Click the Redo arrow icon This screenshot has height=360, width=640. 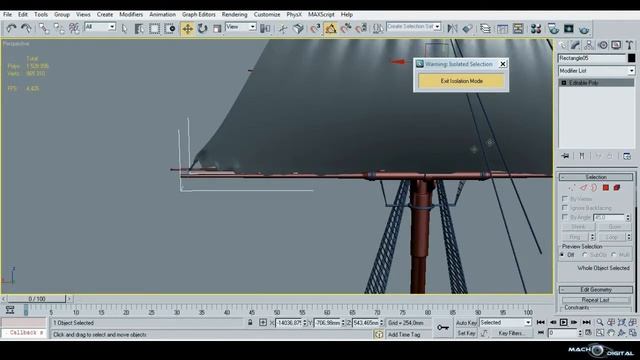[x=26, y=28]
